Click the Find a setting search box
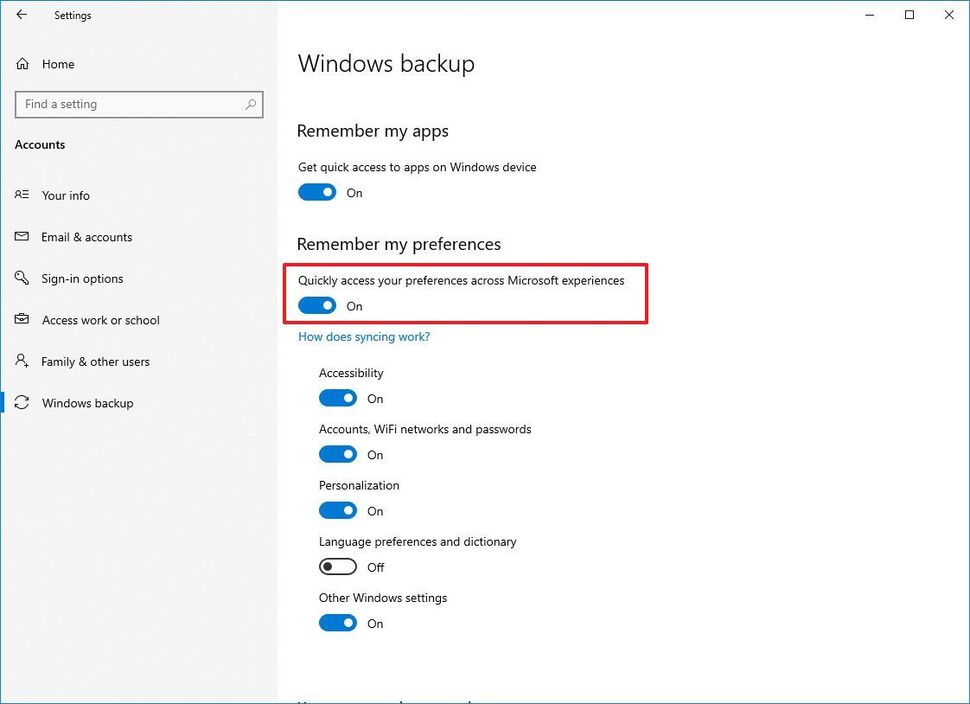Viewport: 970px width, 704px height. pyautogui.click(x=130, y=104)
